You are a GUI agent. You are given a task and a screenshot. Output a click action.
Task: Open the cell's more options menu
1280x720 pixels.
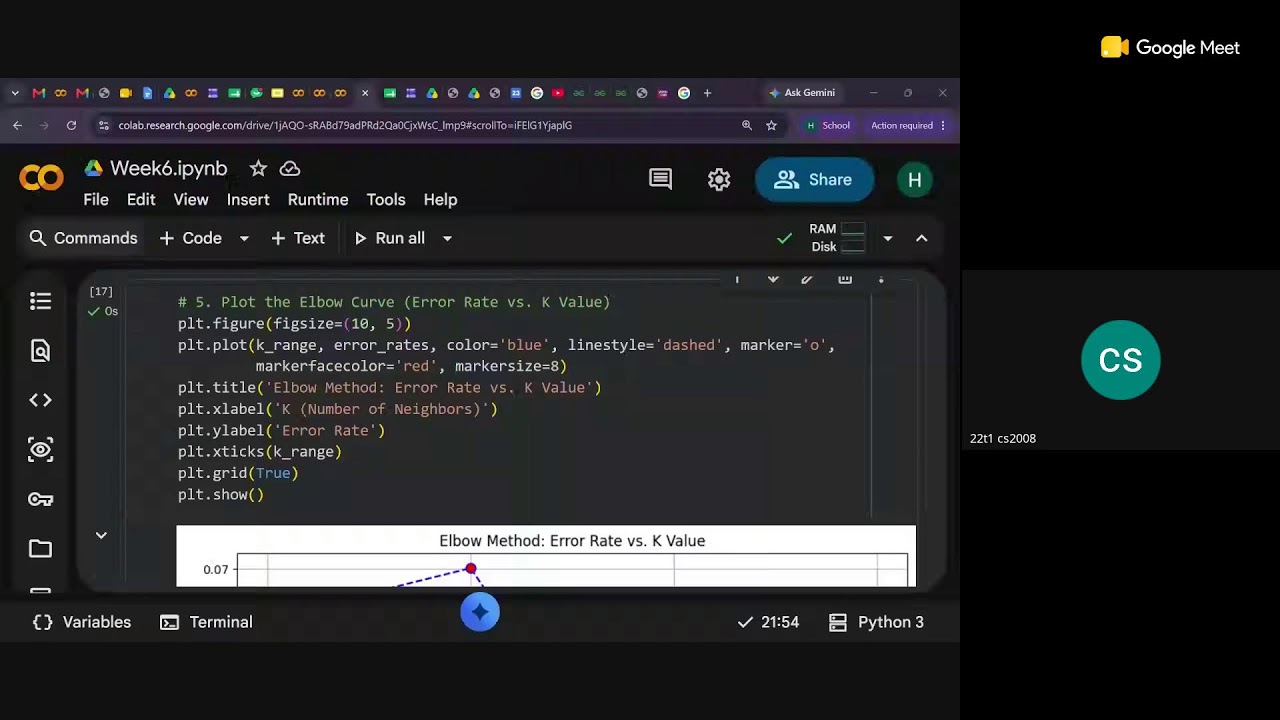coord(881,279)
